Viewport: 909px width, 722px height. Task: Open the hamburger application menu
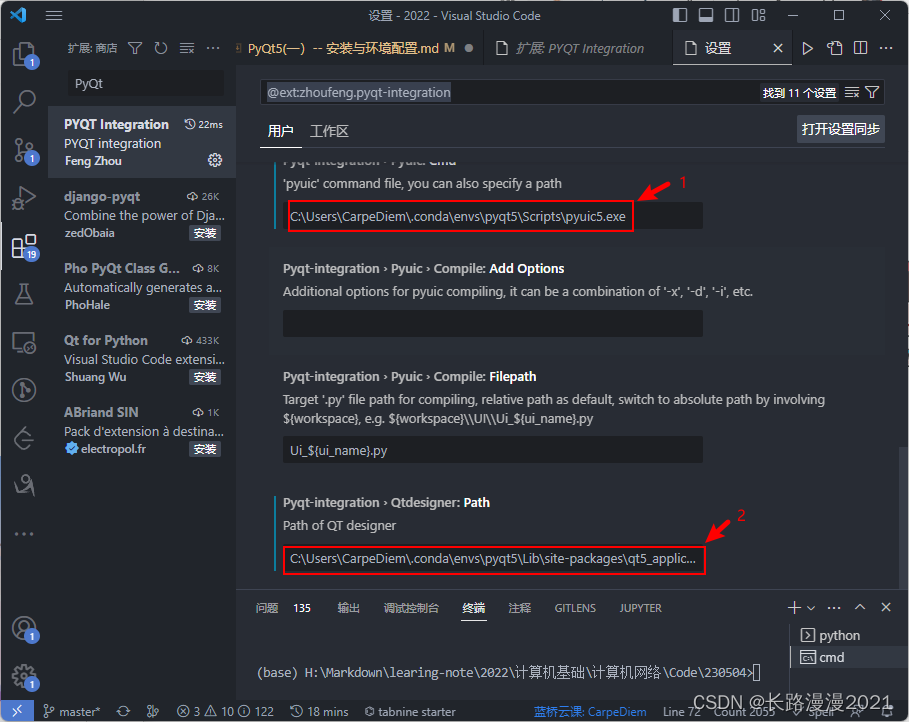(54, 15)
